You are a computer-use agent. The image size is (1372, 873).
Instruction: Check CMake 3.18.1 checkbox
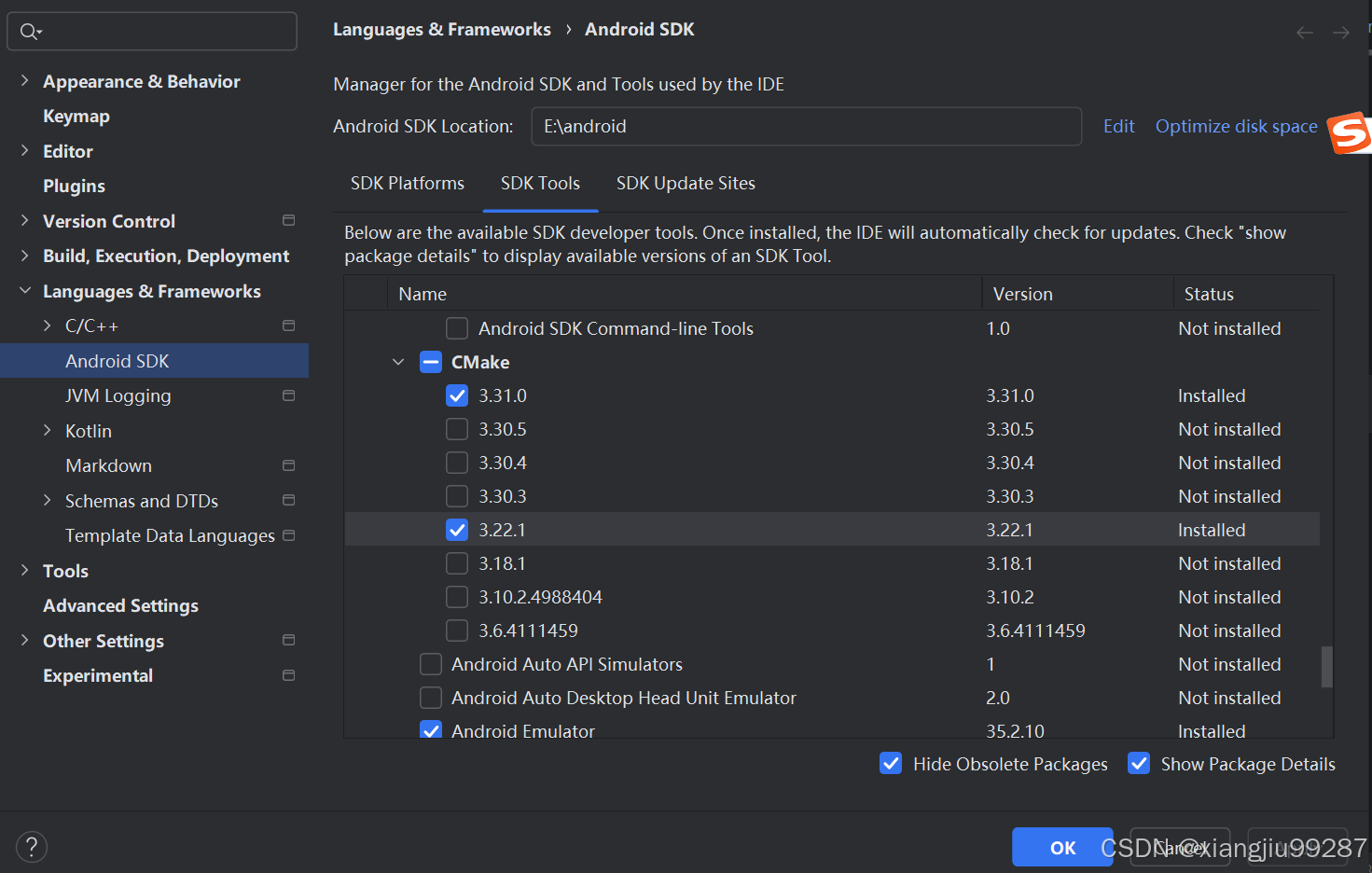click(457, 563)
